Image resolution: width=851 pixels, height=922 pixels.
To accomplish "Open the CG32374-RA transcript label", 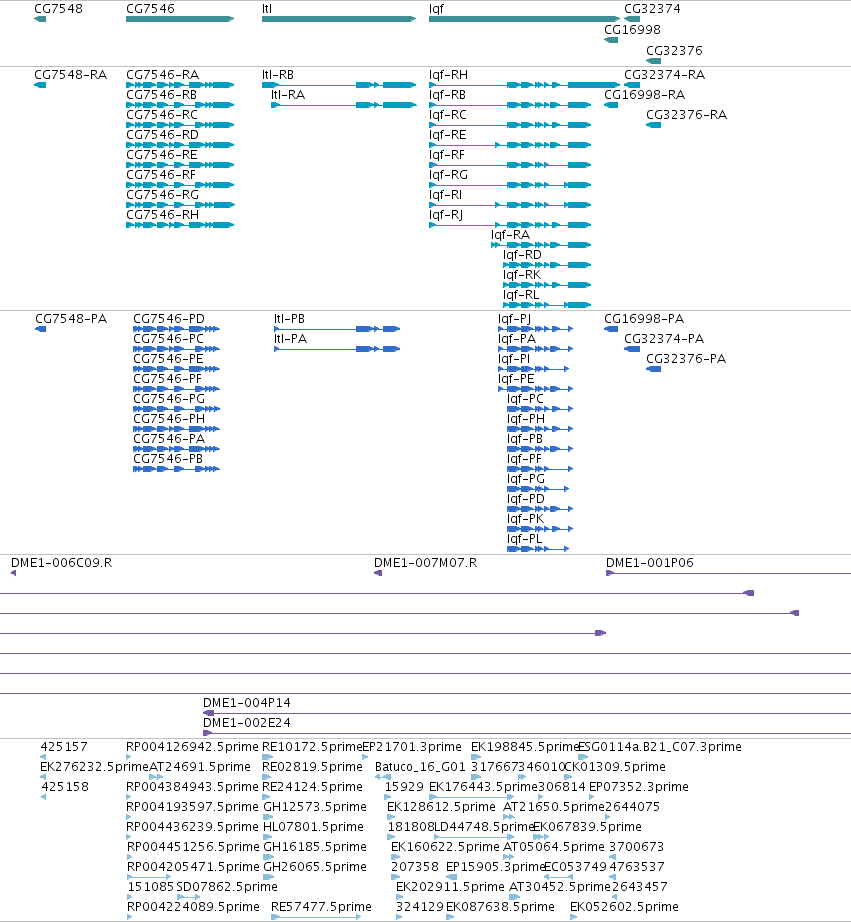I will [x=665, y=75].
